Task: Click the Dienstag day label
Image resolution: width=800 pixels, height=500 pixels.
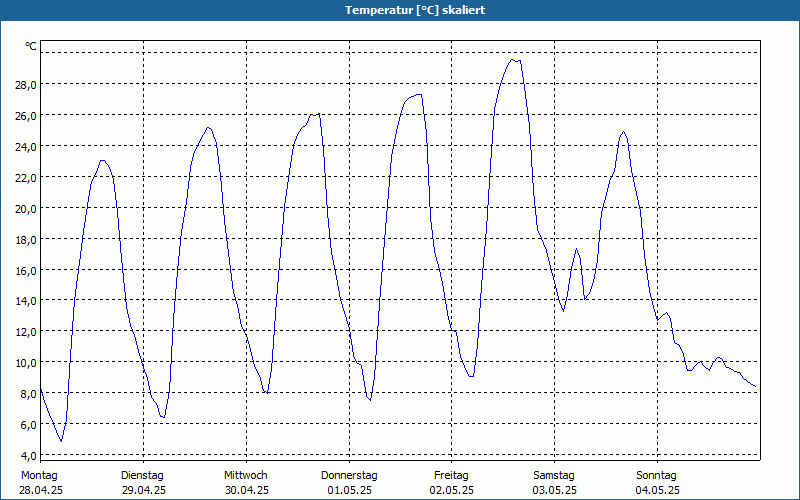Action: [142, 476]
